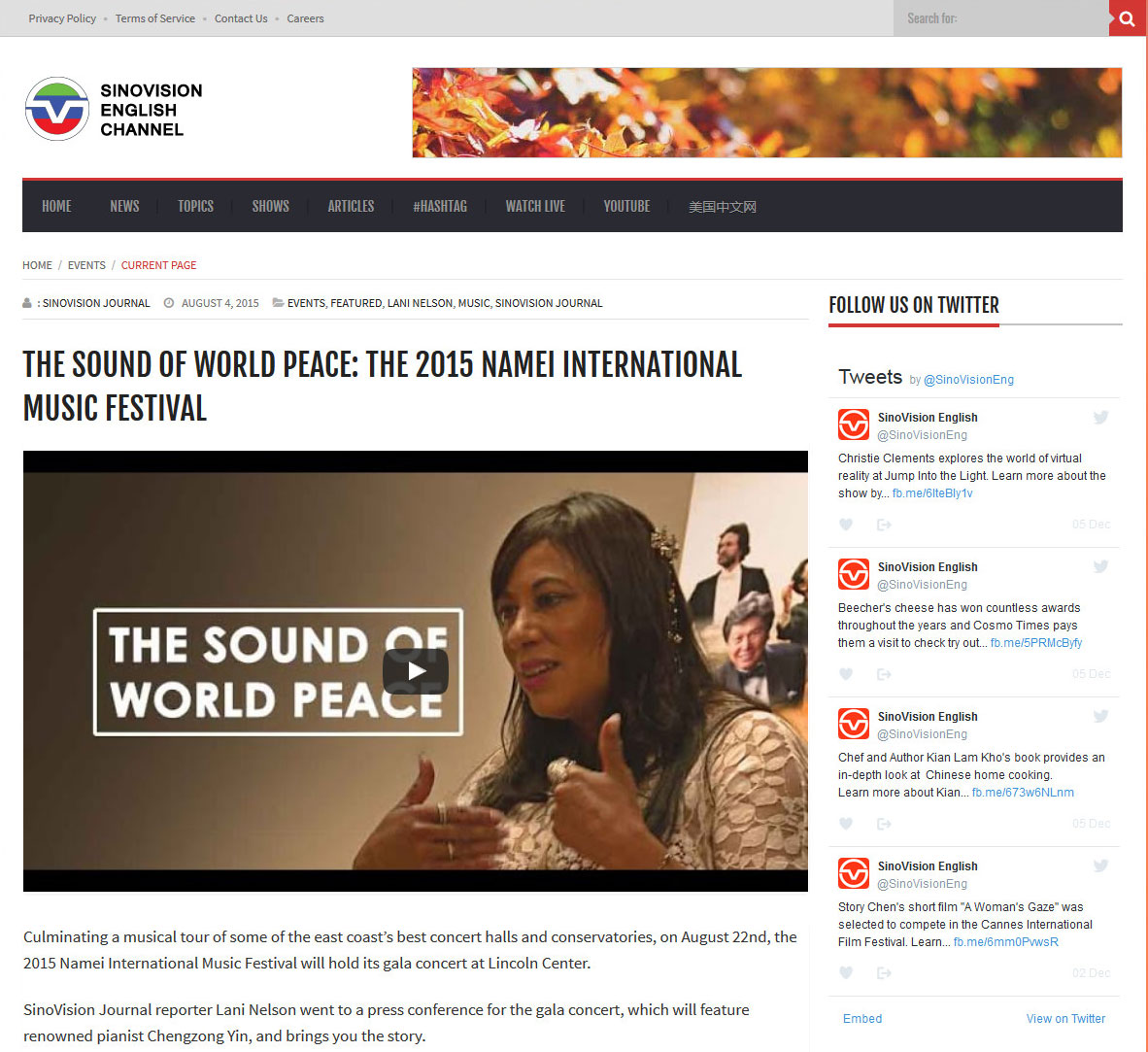
Task: Like the Story Chen short film tweet
Action: pos(846,973)
